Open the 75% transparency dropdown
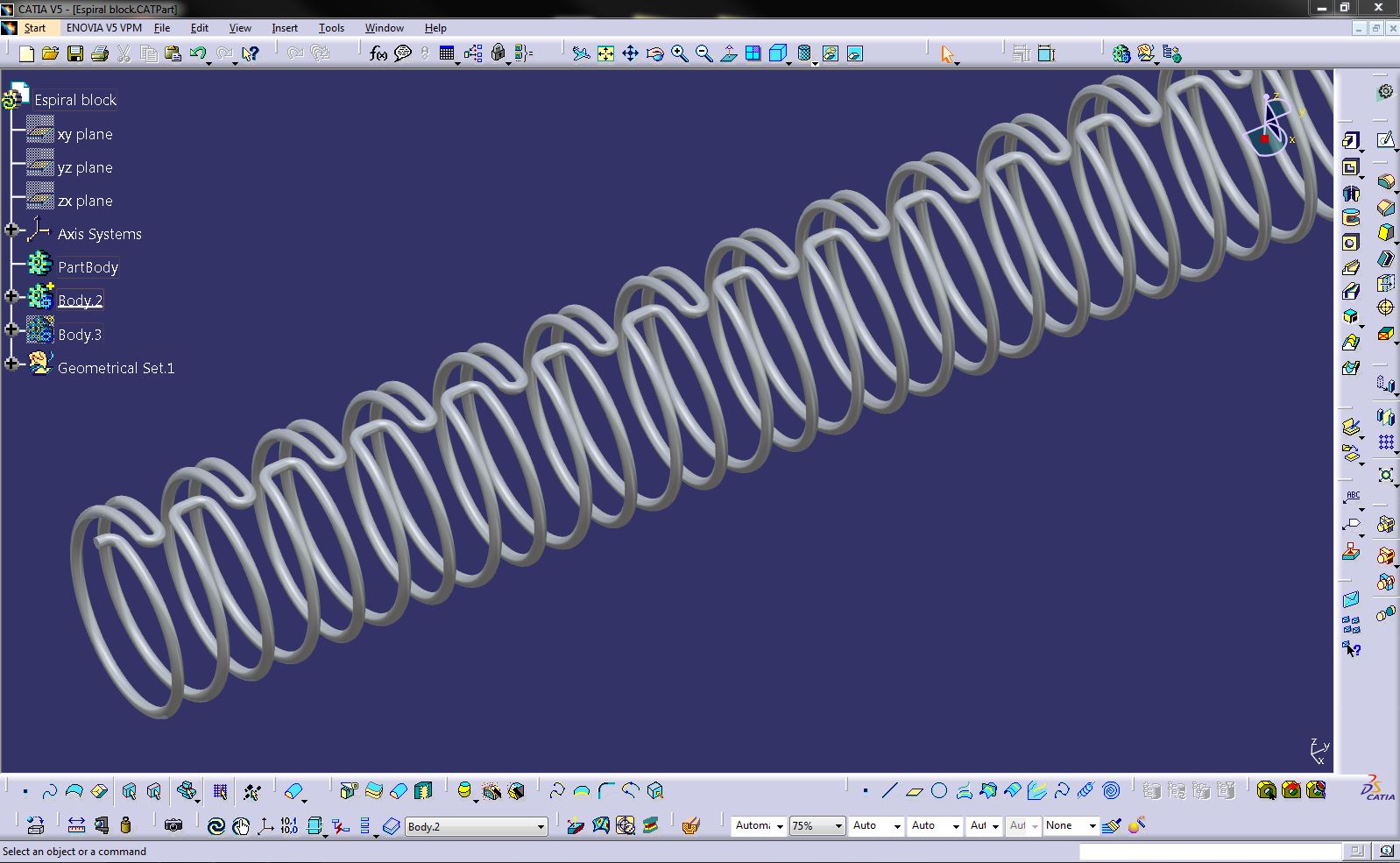 click(x=838, y=826)
